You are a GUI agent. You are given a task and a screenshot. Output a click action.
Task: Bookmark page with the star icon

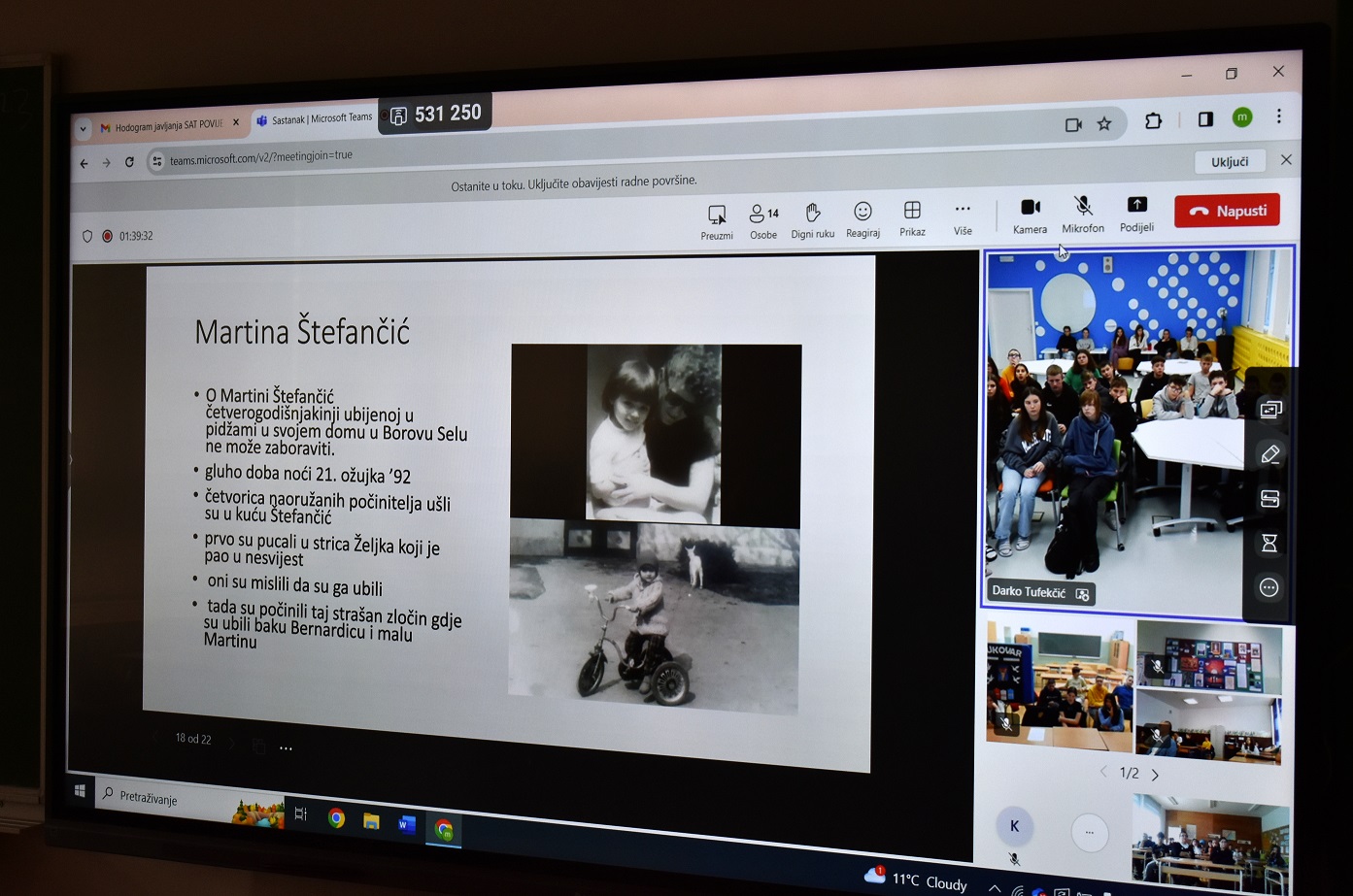click(1104, 123)
